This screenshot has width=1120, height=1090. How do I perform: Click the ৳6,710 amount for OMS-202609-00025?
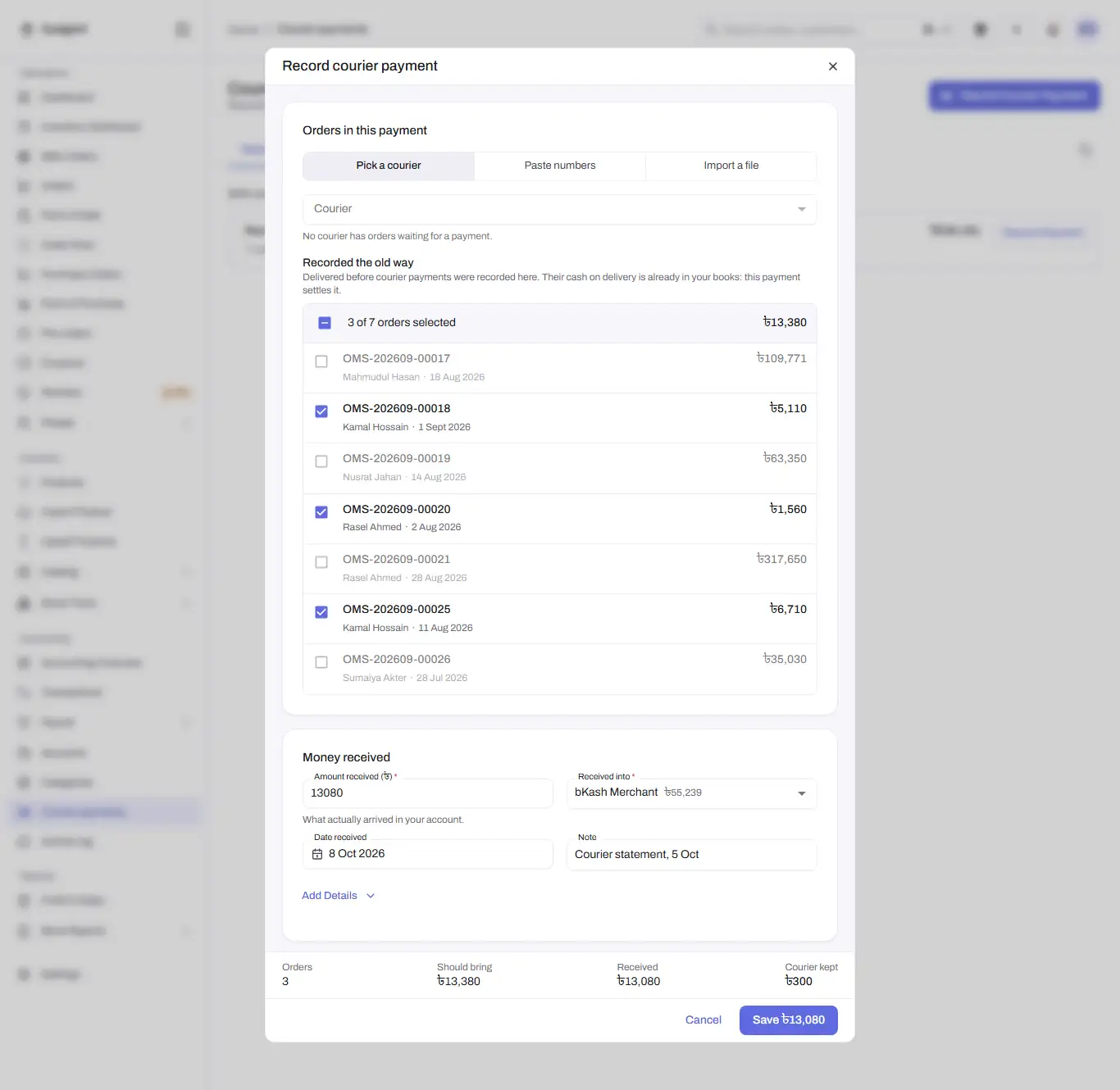point(788,609)
